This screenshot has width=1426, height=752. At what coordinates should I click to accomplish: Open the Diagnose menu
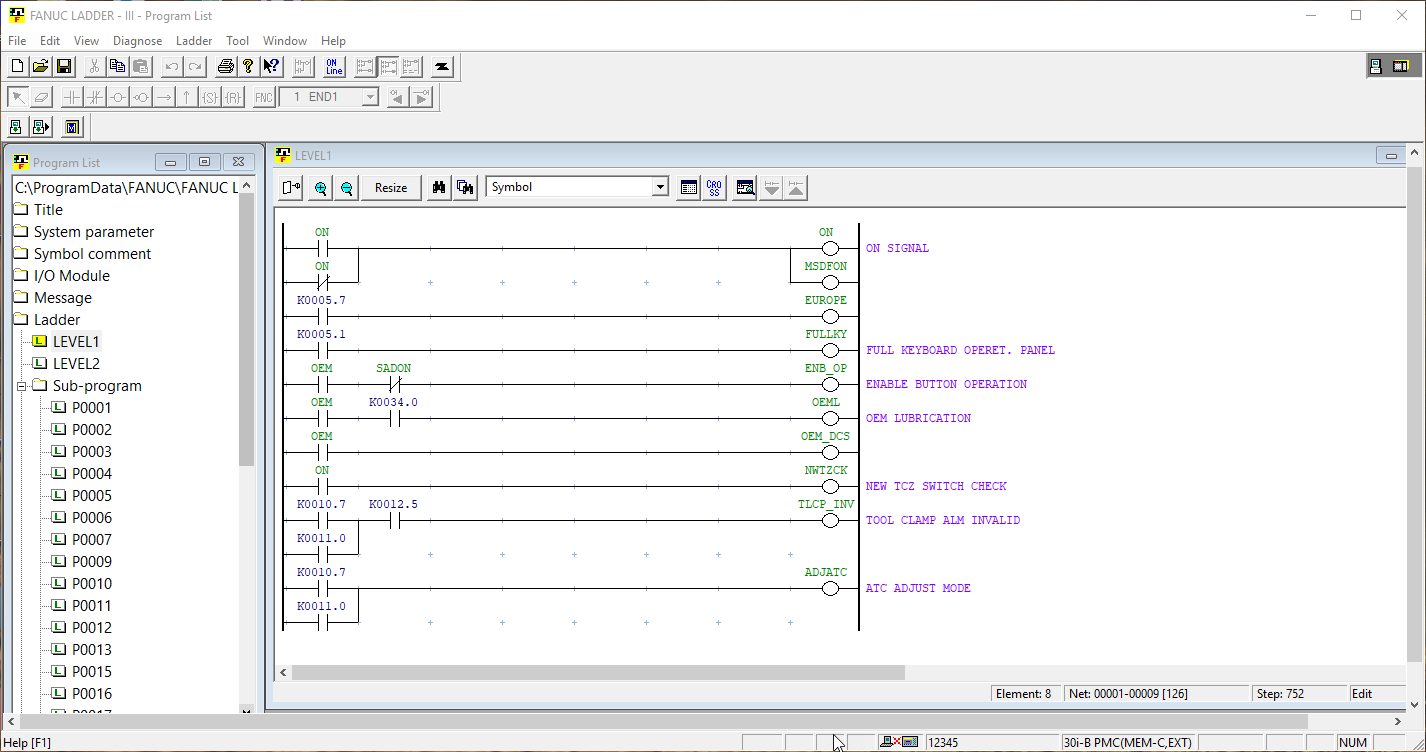point(138,41)
